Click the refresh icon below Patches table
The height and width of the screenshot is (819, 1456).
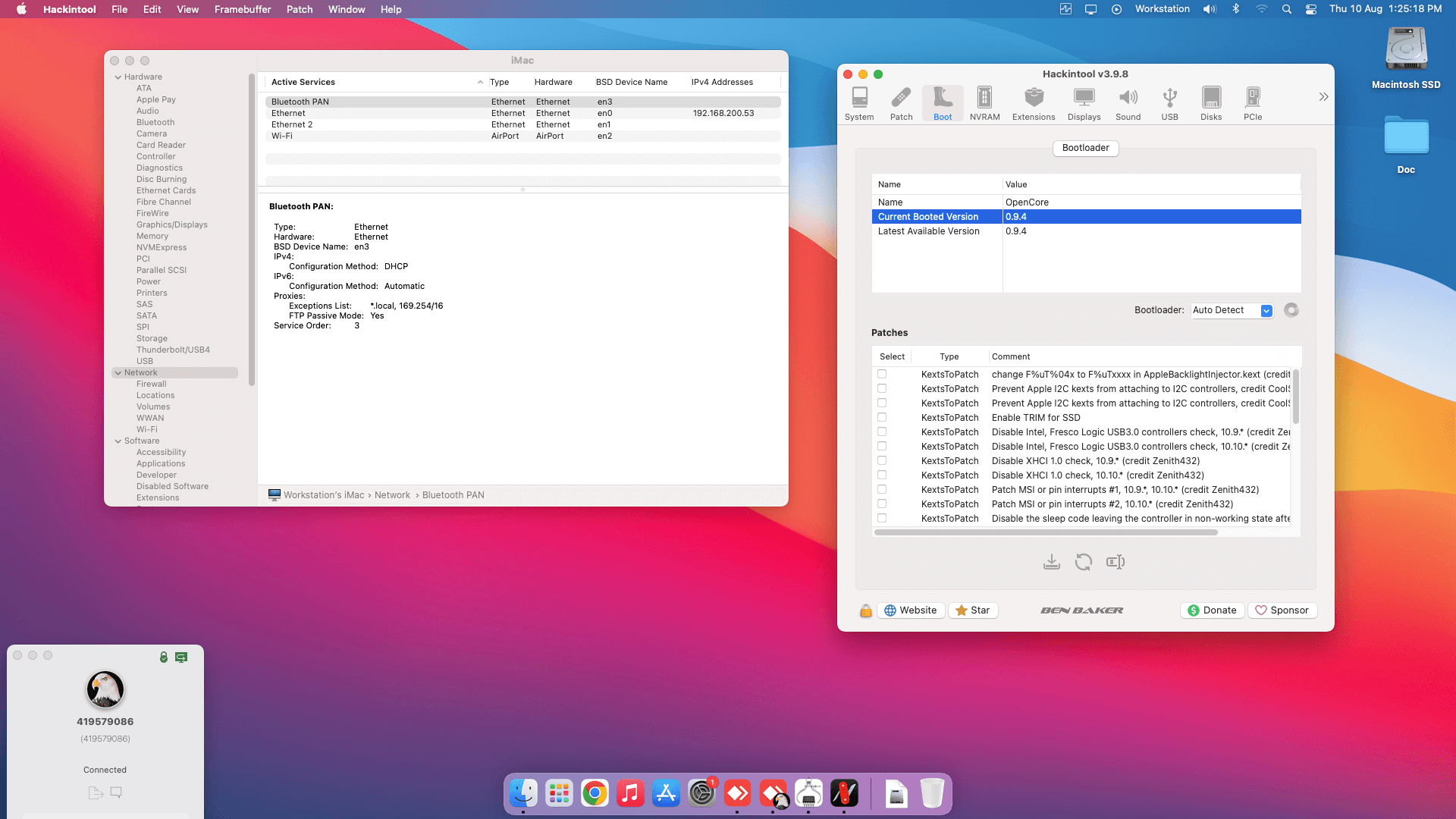click(1084, 562)
